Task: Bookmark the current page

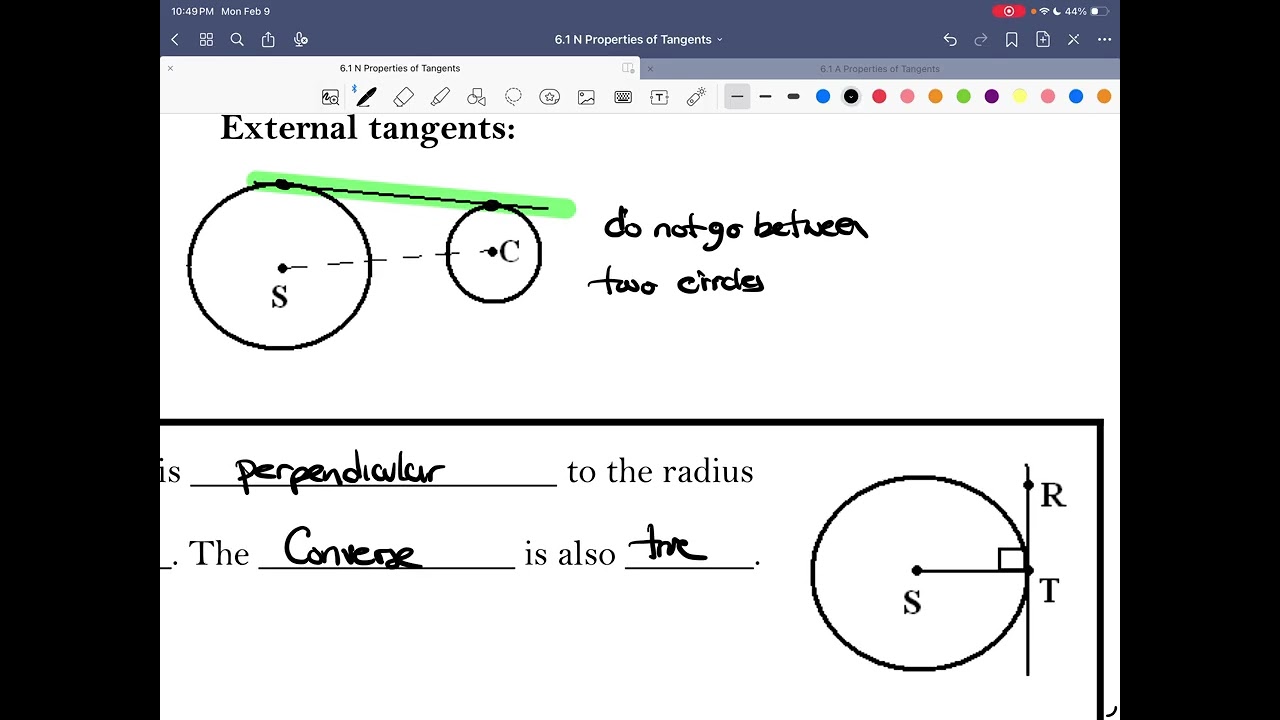Action: 1012,40
